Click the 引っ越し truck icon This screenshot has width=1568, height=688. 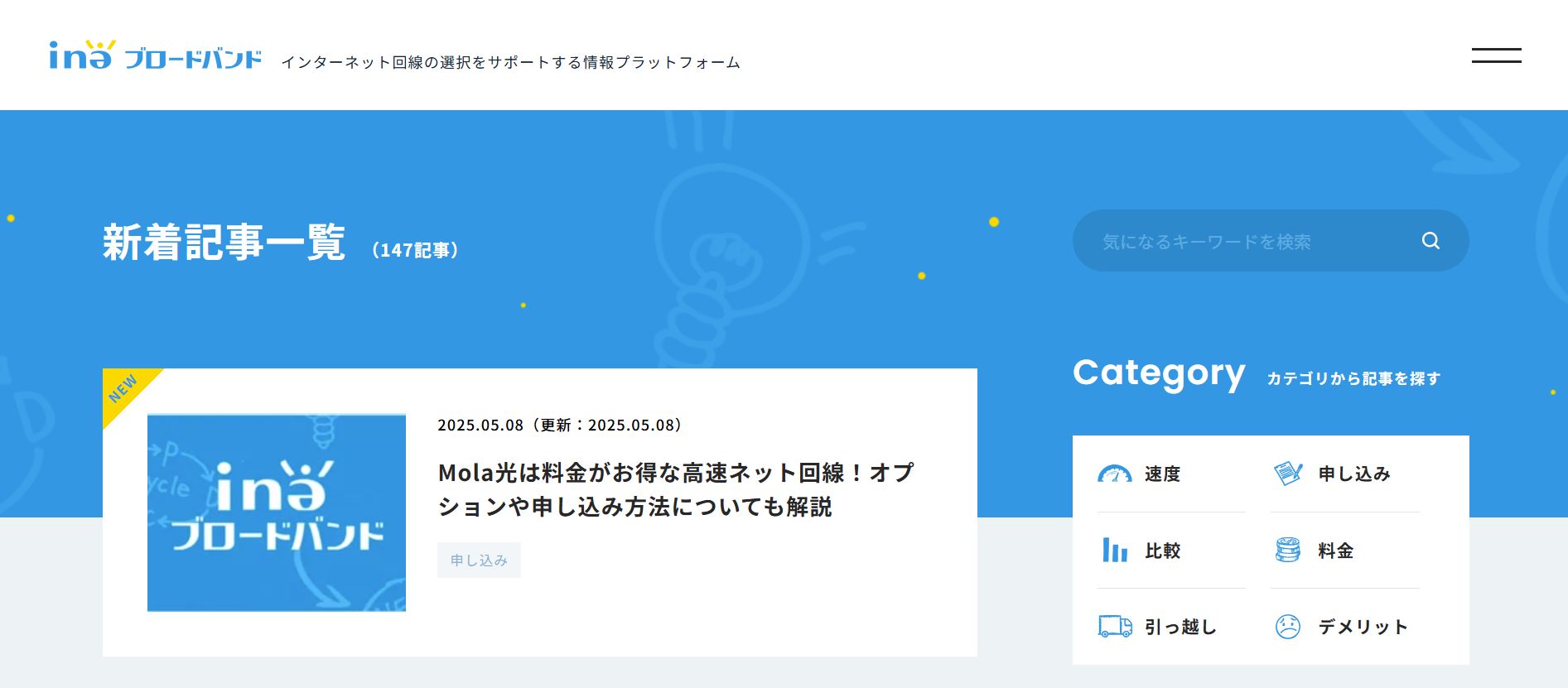click(1115, 627)
